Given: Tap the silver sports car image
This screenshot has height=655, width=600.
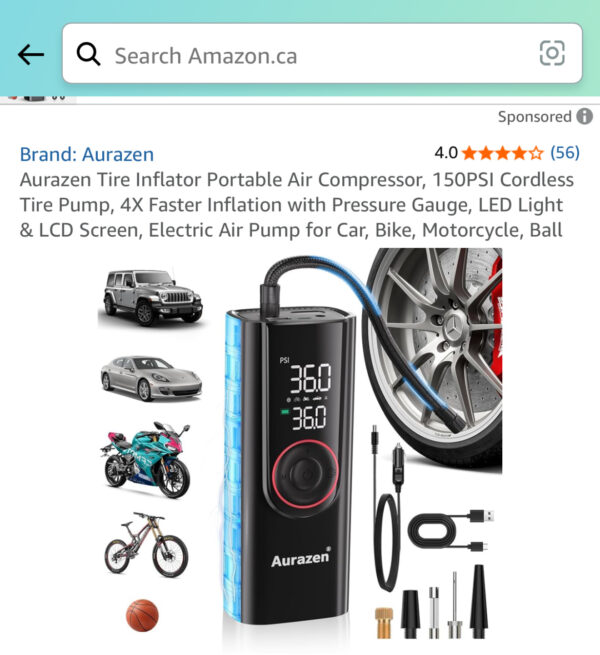Looking at the screenshot, I should click(151, 378).
